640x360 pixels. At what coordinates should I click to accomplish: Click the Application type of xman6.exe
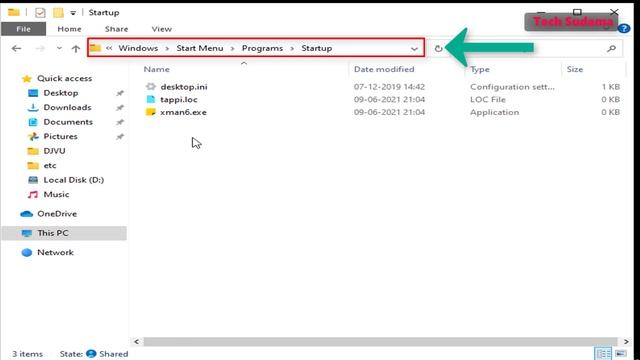coord(494,112)
